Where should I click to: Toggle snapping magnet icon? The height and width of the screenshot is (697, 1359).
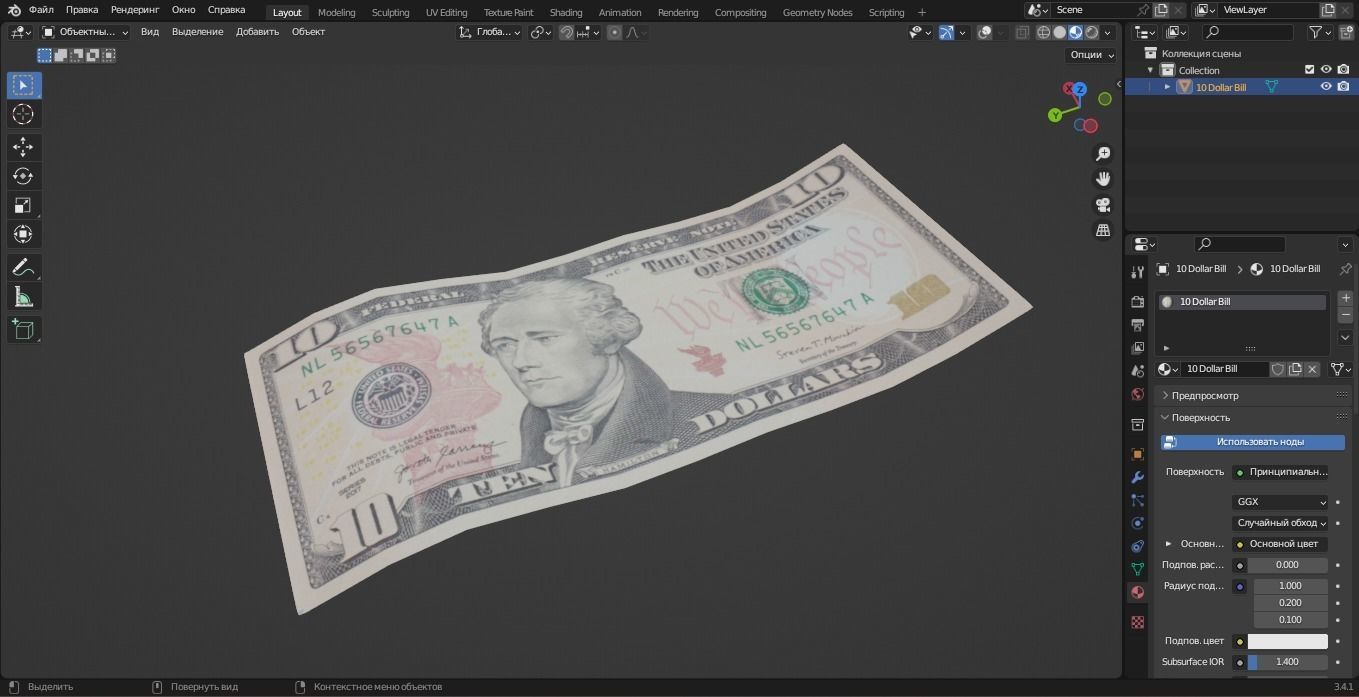[567, 32]
